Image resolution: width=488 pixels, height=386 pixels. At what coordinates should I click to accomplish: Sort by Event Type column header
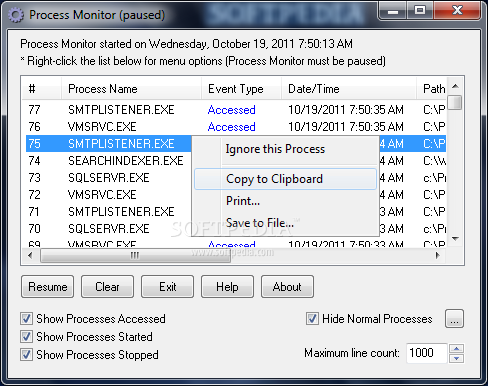(x=241, y=89)
